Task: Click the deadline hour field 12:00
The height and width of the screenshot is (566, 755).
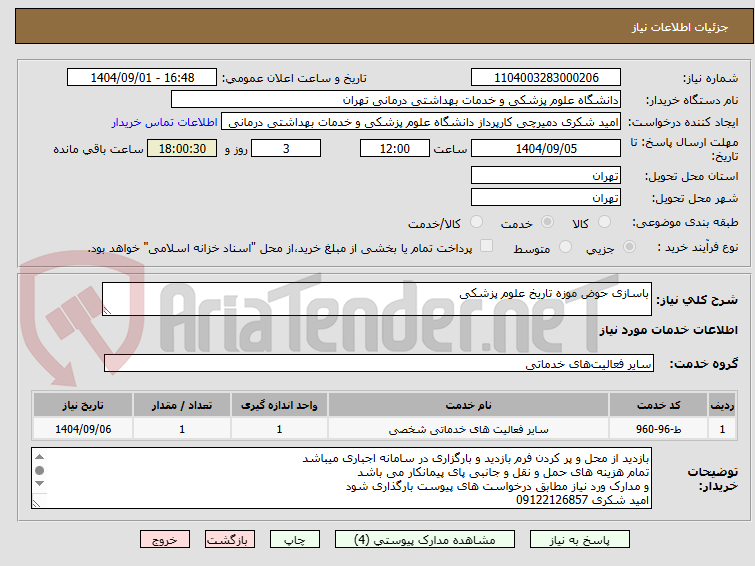Action: (x=395, y=148)
